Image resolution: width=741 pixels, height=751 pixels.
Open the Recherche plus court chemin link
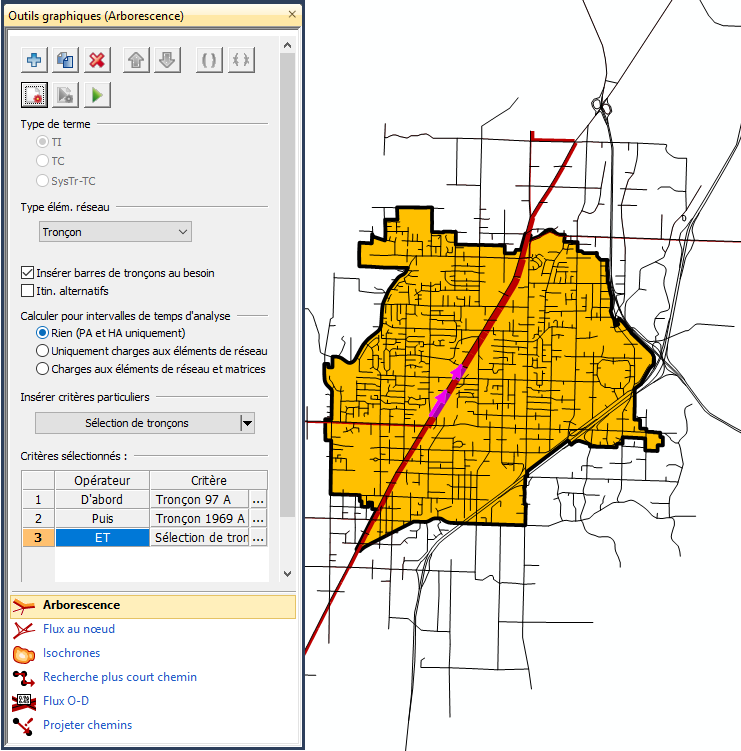pyautogui.click(x=119, y=677)
